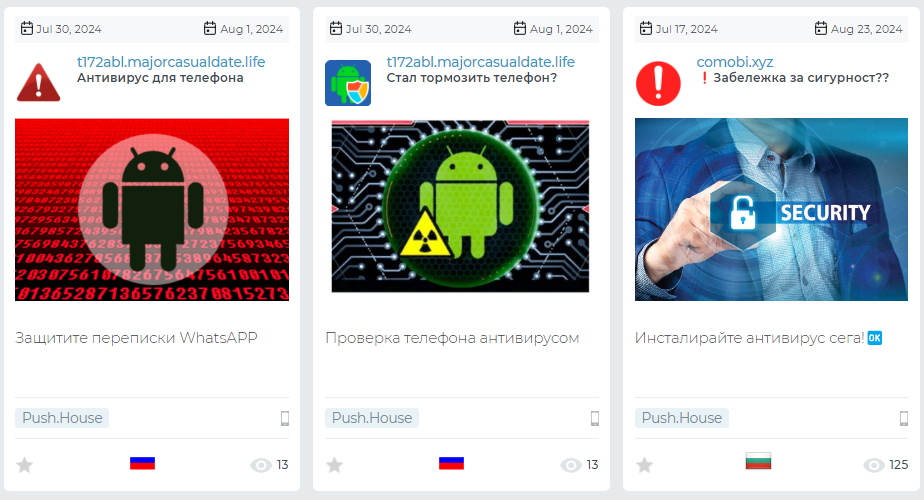Click the Russian flag on second card

coord(451,463)
